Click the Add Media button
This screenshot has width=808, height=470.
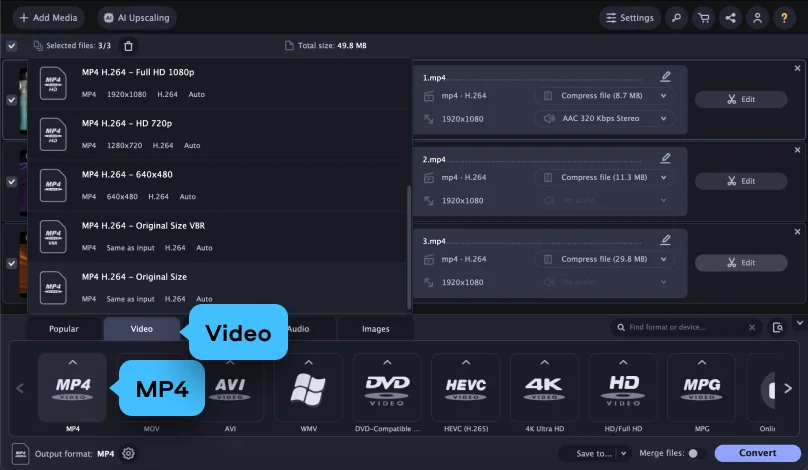click(x=47, y=18)
